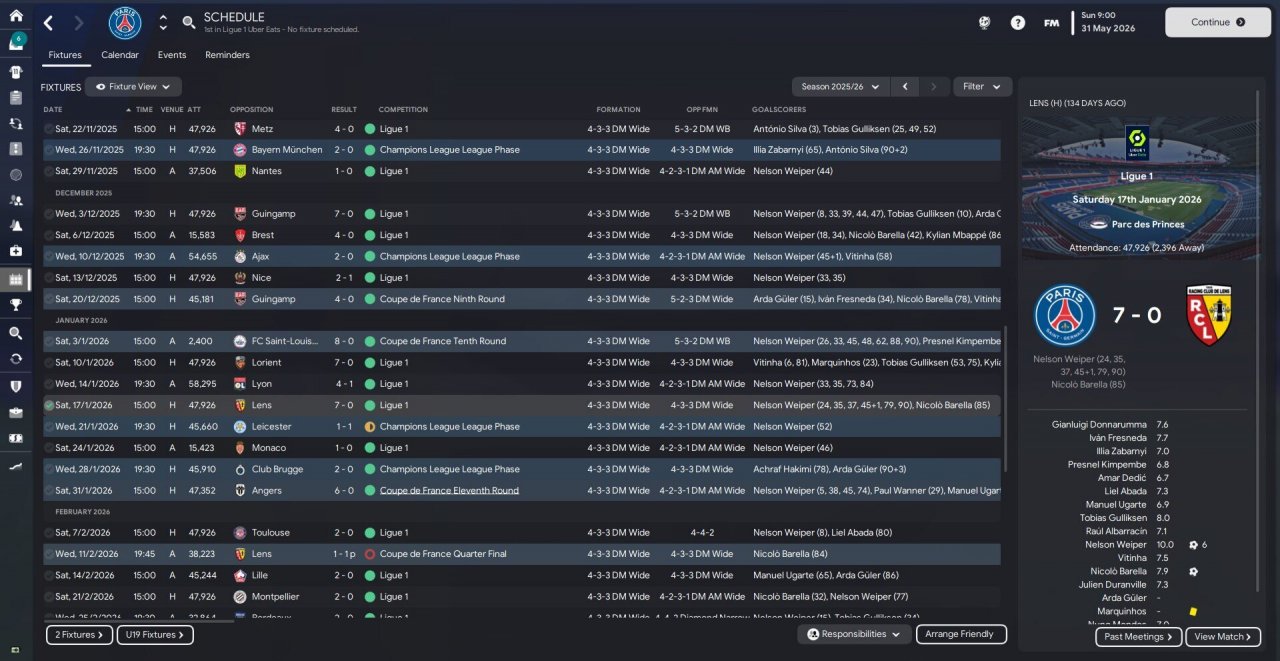Viewport: 1280px width, 661px height.
Task: Open the Competitions trophy icon
Action: pyautogui.click(x=16, y=305)
